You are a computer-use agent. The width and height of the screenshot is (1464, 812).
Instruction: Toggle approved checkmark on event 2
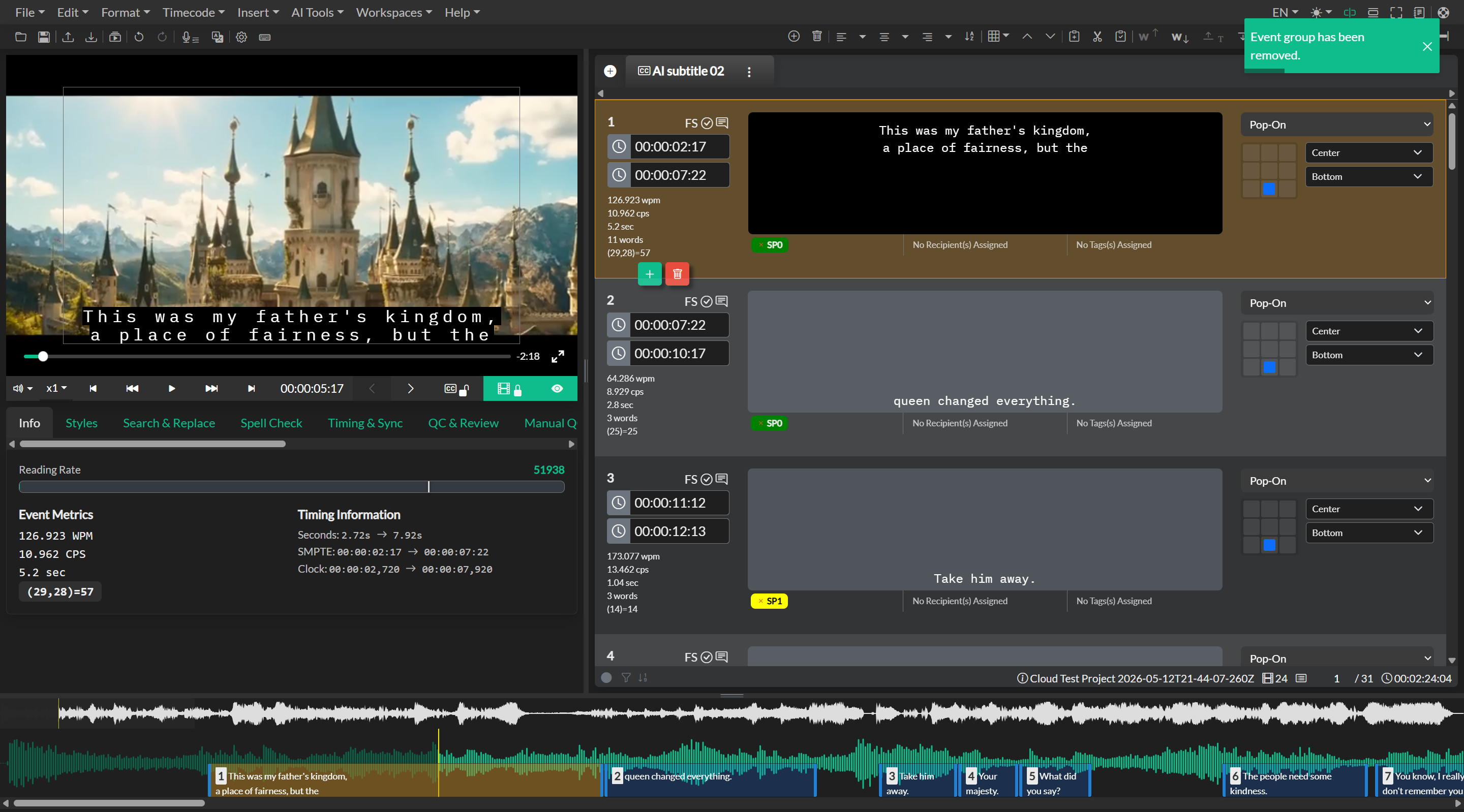[707, 302]
